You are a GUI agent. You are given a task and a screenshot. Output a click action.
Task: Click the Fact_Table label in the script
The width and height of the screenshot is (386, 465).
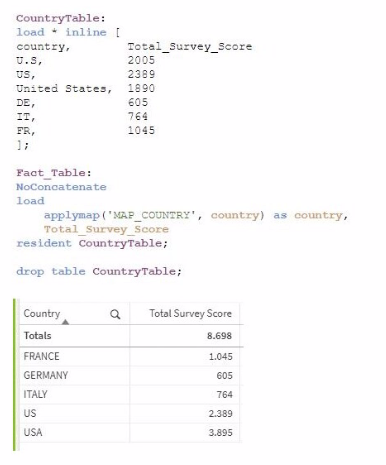click(53, 173)
